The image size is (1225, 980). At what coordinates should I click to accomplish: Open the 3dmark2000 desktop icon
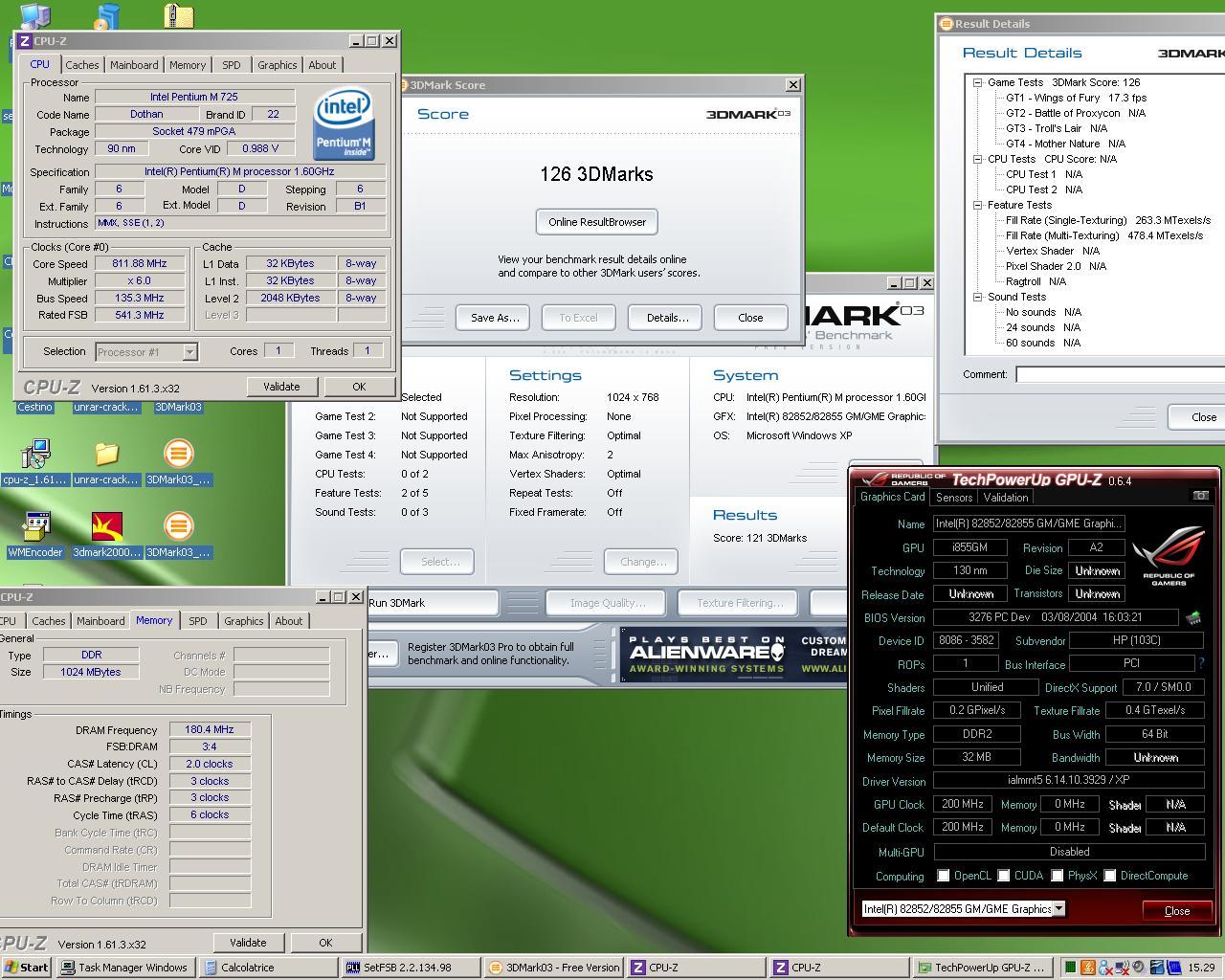(x=106, y=526)
